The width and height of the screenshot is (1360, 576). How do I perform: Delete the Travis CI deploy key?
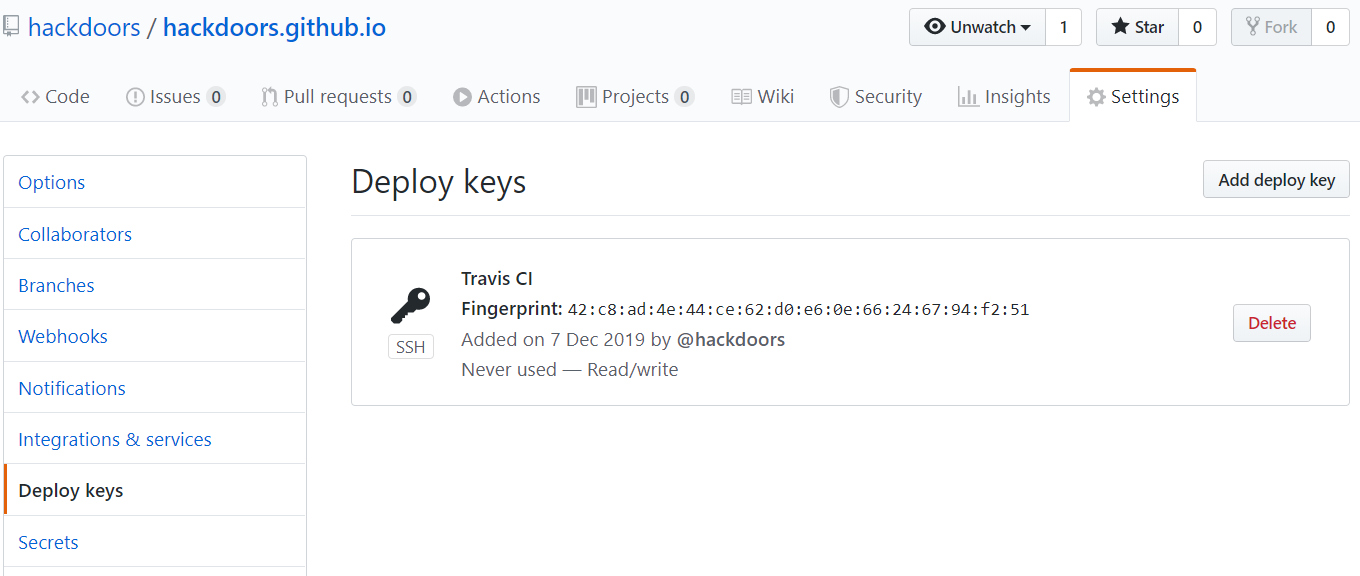click(x=1271, y=323)
